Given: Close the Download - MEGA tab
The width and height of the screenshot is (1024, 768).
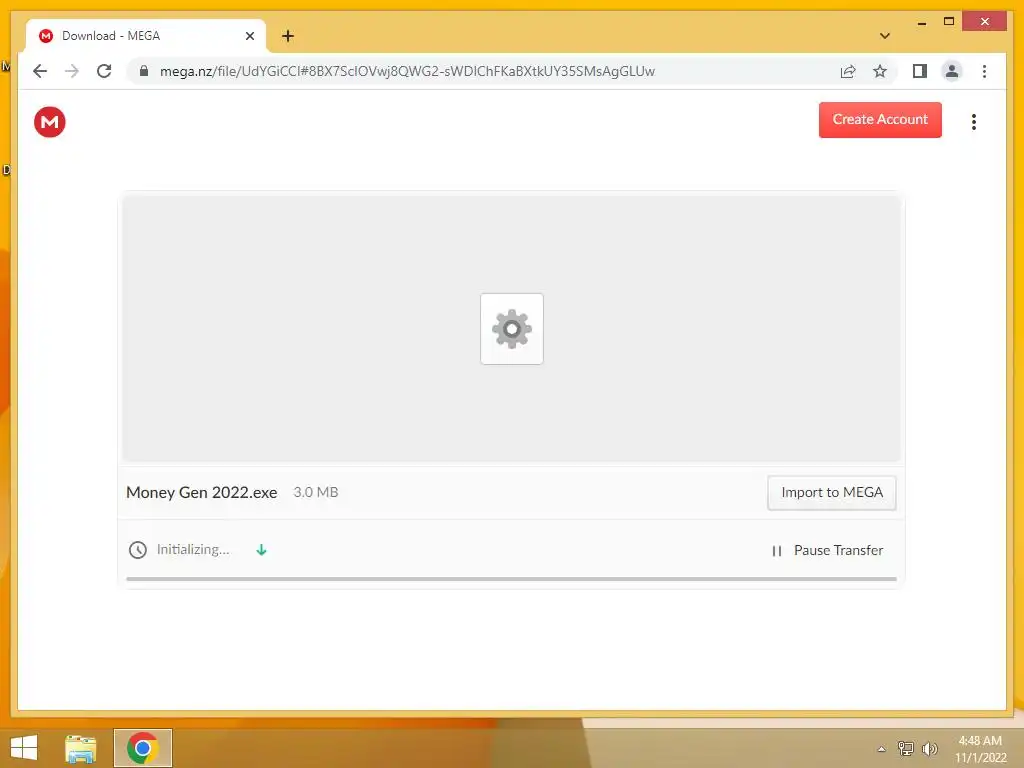Looking at the screenshot, I should tap(249, 36).
